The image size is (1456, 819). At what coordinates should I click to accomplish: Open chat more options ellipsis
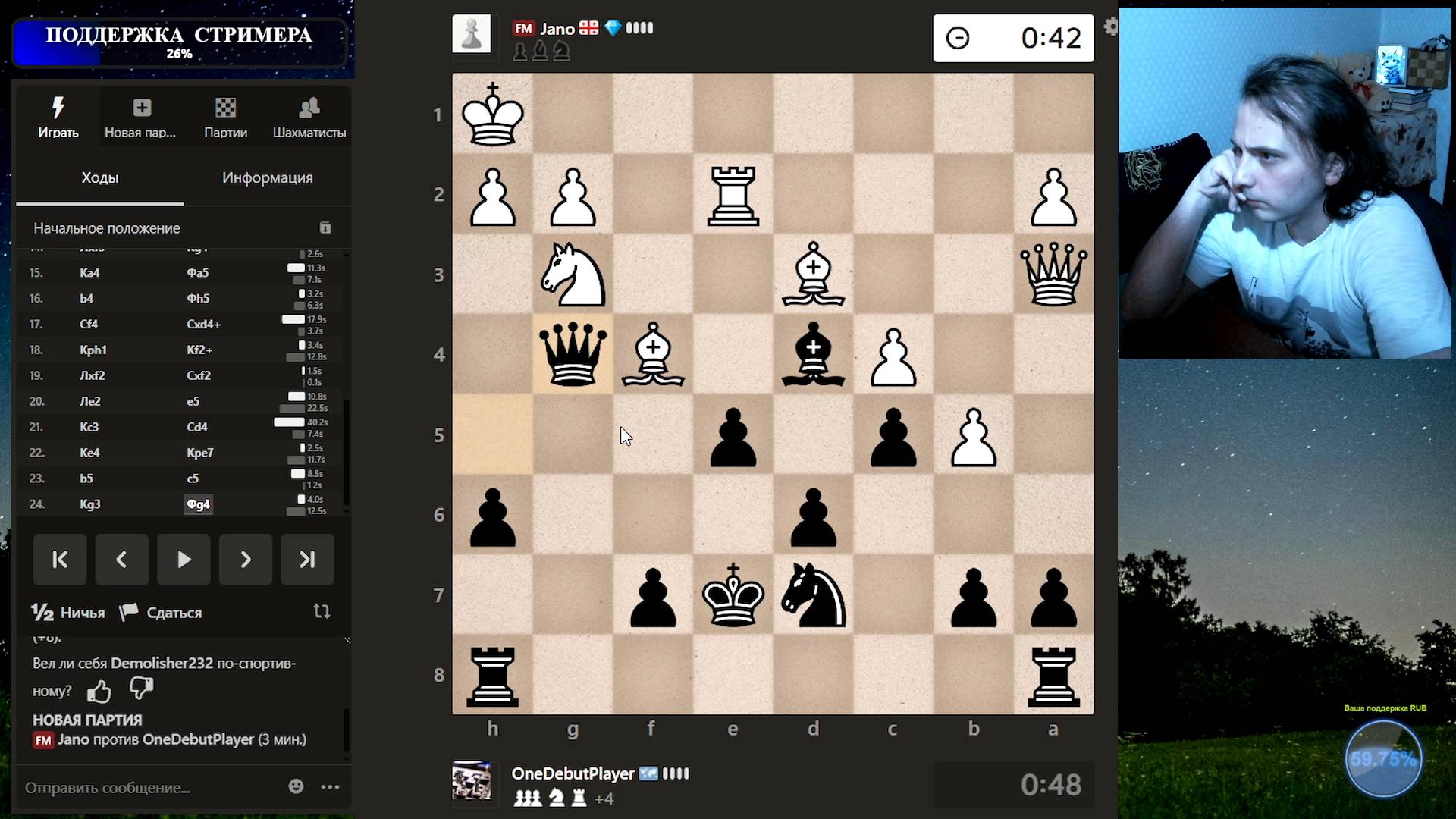[x=330, y=786]
